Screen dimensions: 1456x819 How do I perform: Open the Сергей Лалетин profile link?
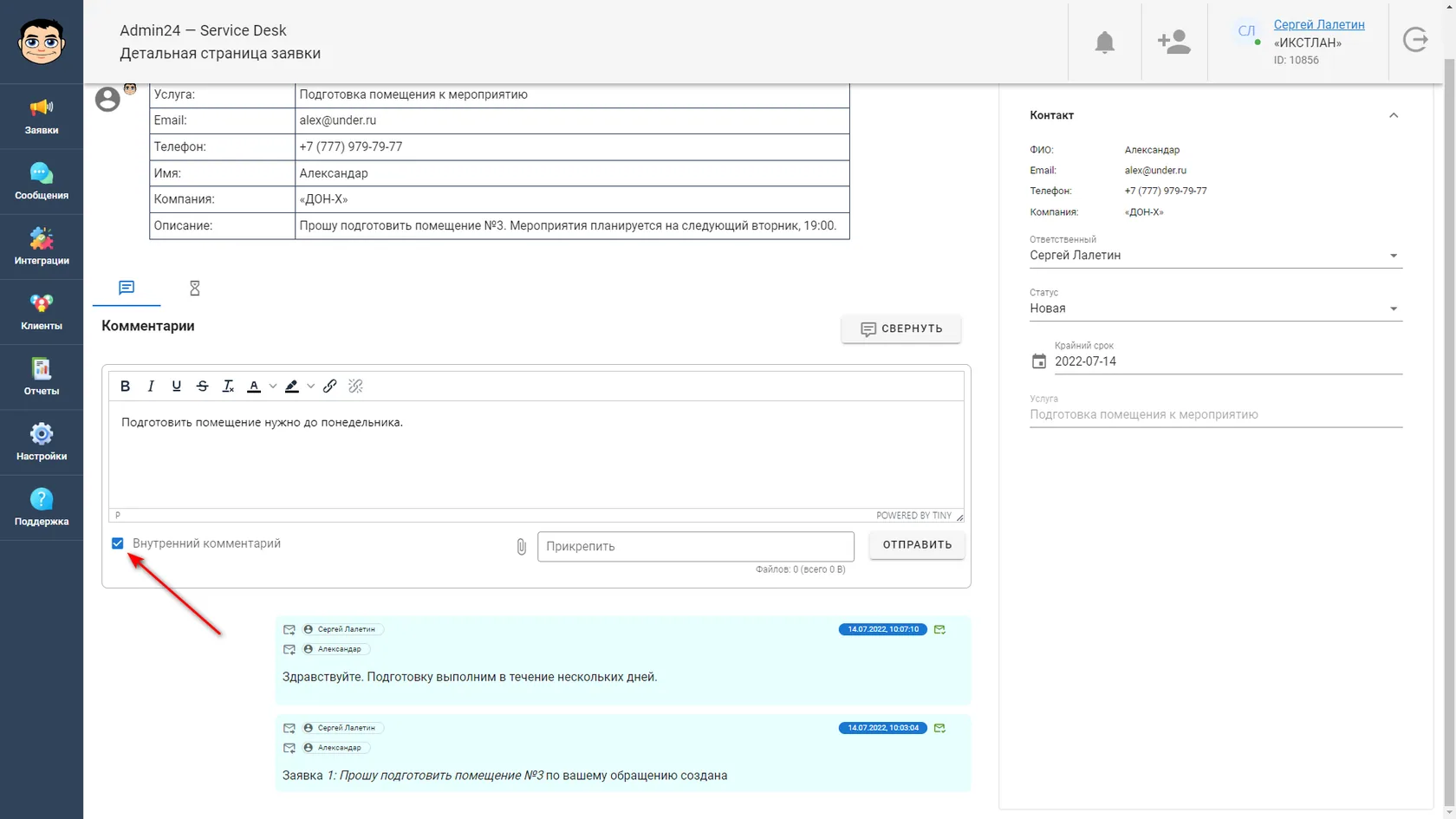[x=1319, y=24]
